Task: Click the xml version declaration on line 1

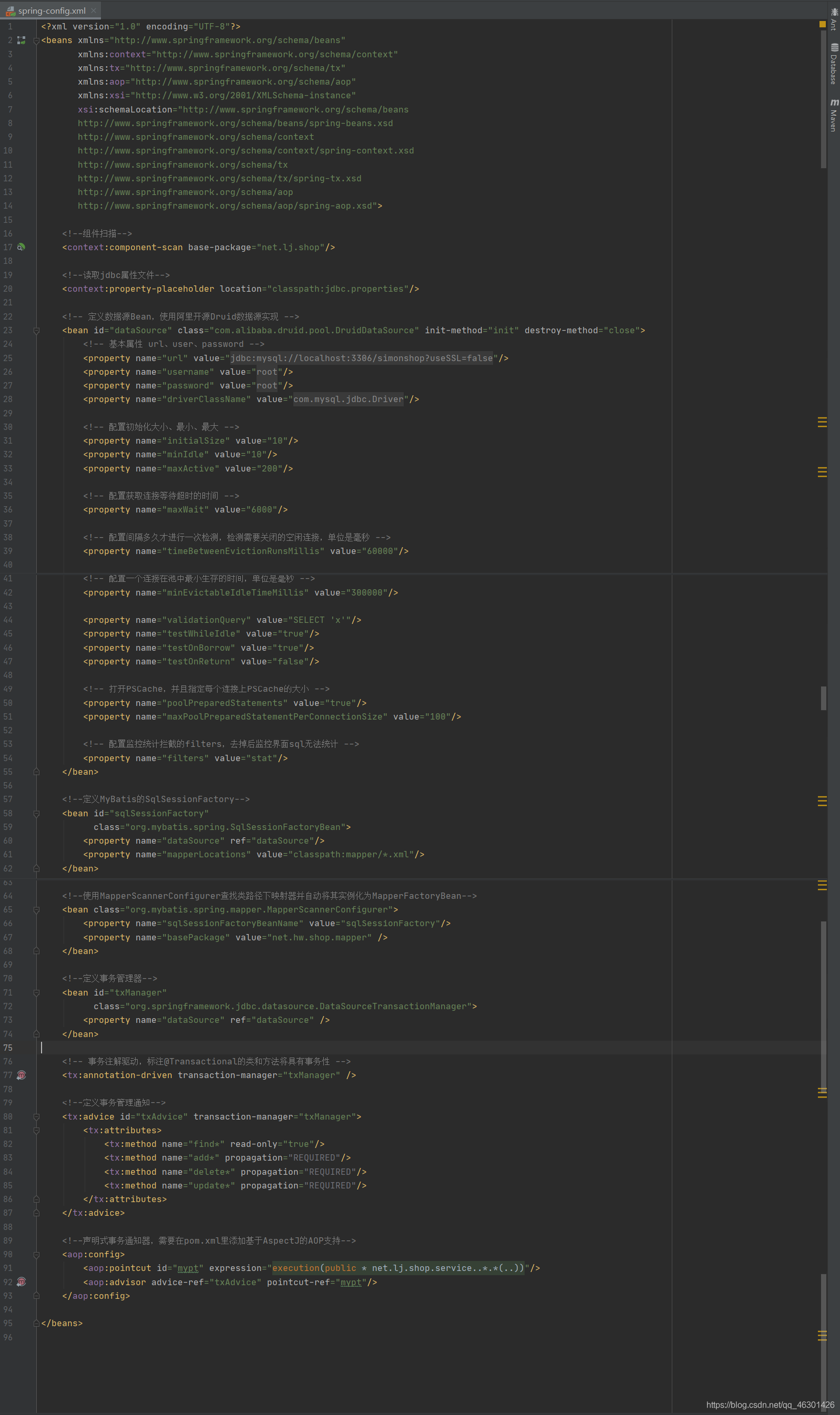Action: point(141,27)
